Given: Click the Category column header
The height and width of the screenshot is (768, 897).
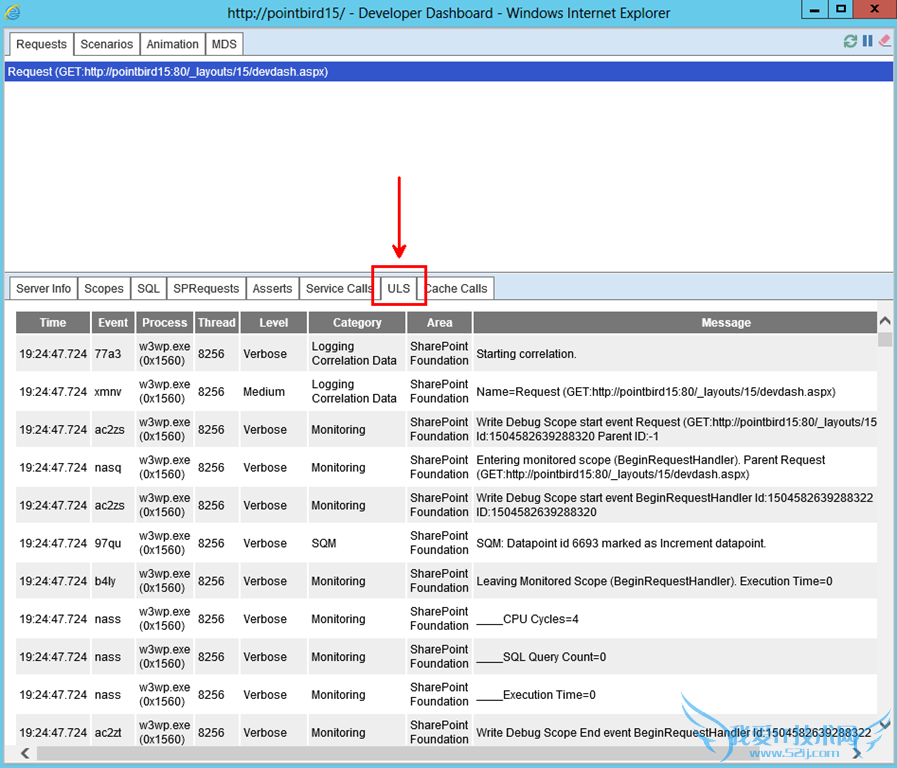Looking at the screenshot, I should 357,323.
